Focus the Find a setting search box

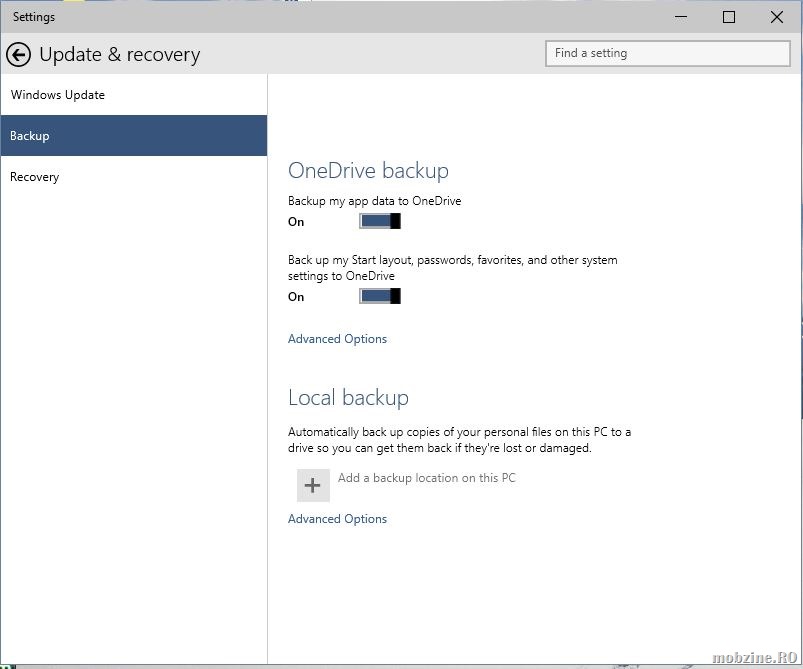pos(668,53)
